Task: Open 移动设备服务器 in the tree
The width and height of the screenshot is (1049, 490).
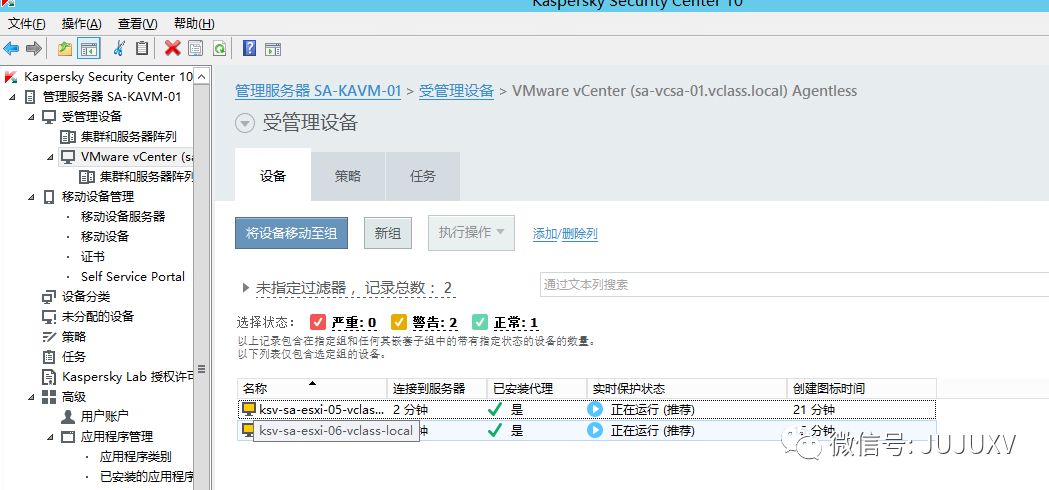Action: [123, 217]
